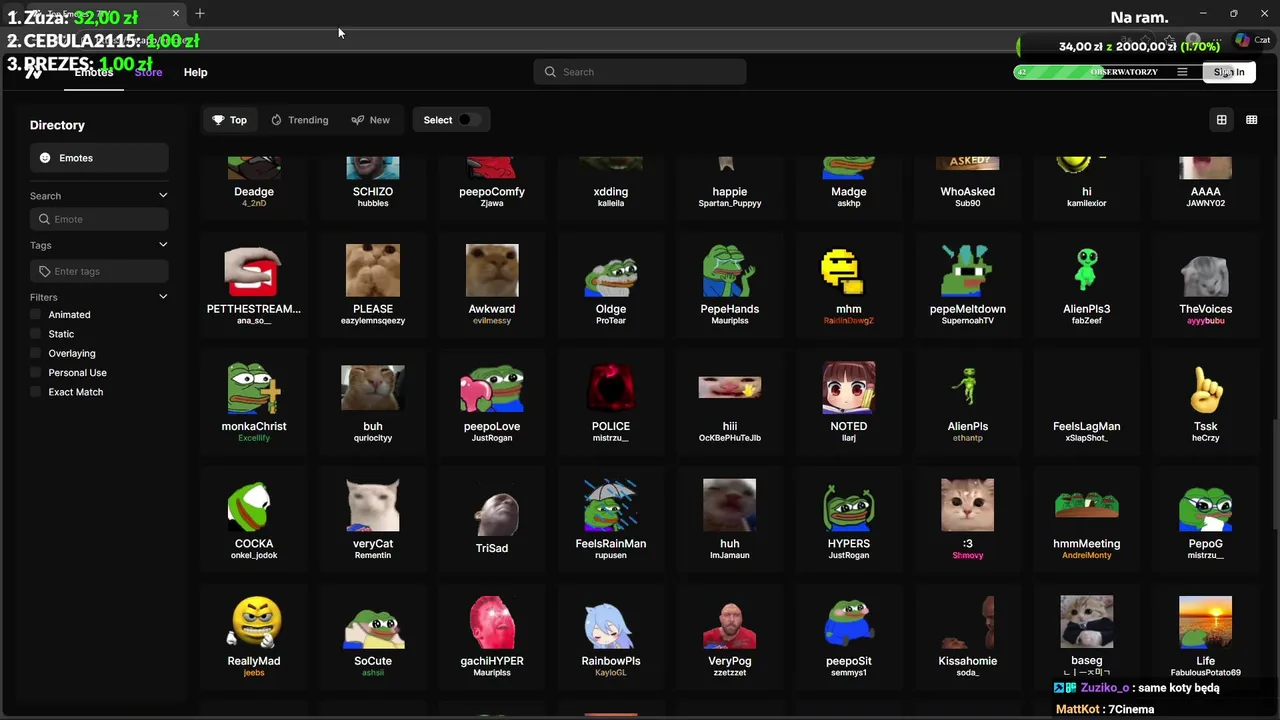This screenshot has height=720, width=1280.
Task: Click the Life sunset emote
Action: click(x=1206, y=622)
